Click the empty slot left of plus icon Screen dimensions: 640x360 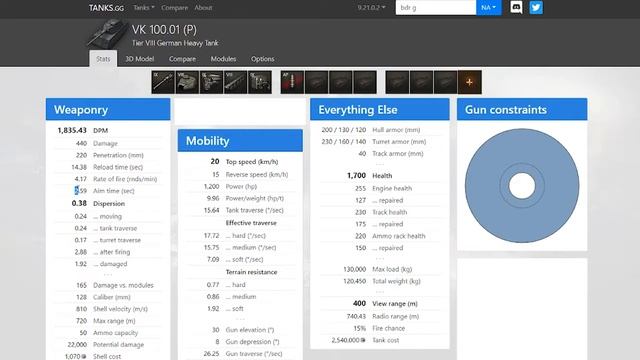pos(445,82)
